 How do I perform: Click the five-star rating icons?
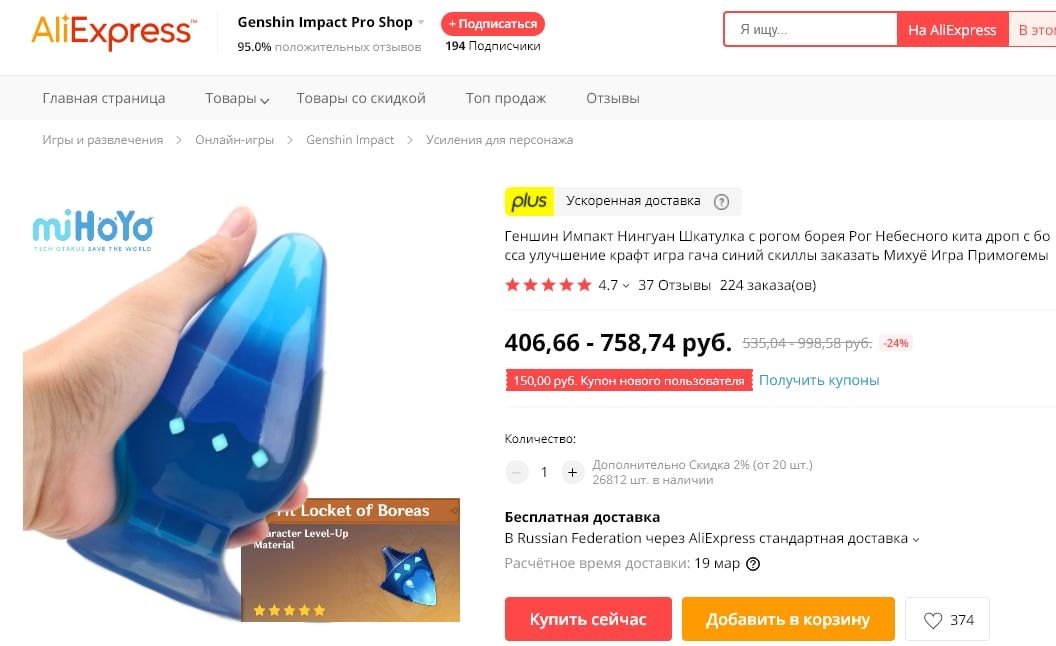pos(548,285)
